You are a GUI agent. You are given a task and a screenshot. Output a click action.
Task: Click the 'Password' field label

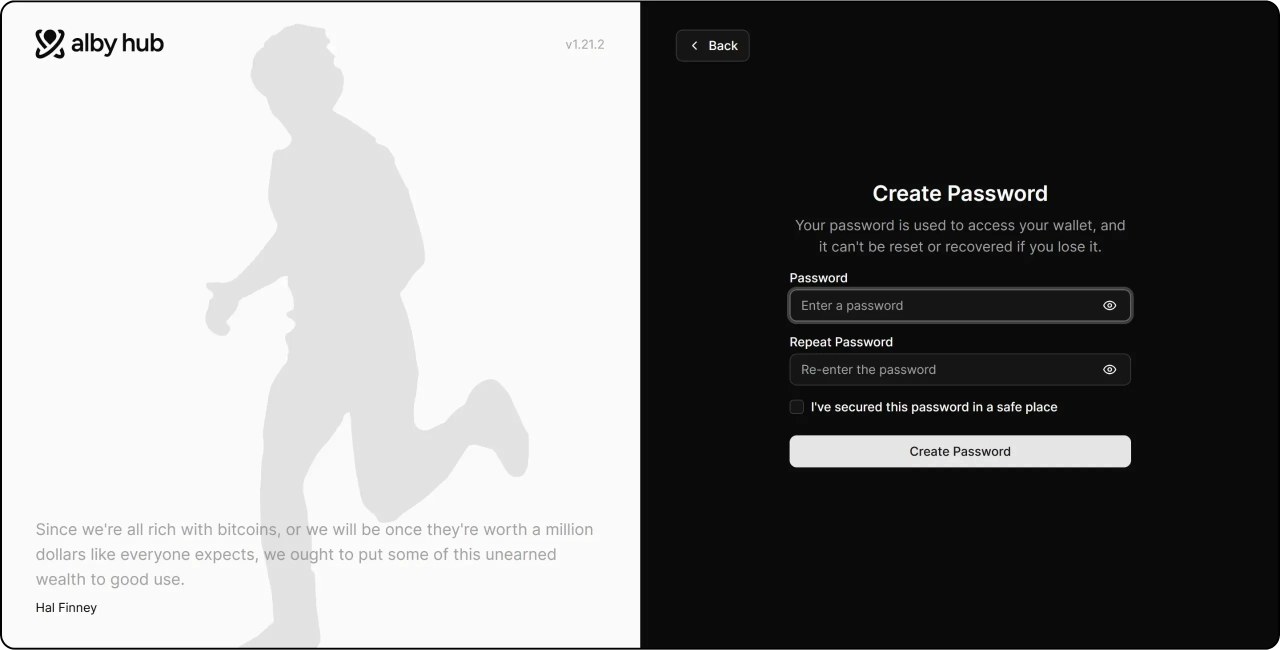pyautogui.click(x=818, y=278)
